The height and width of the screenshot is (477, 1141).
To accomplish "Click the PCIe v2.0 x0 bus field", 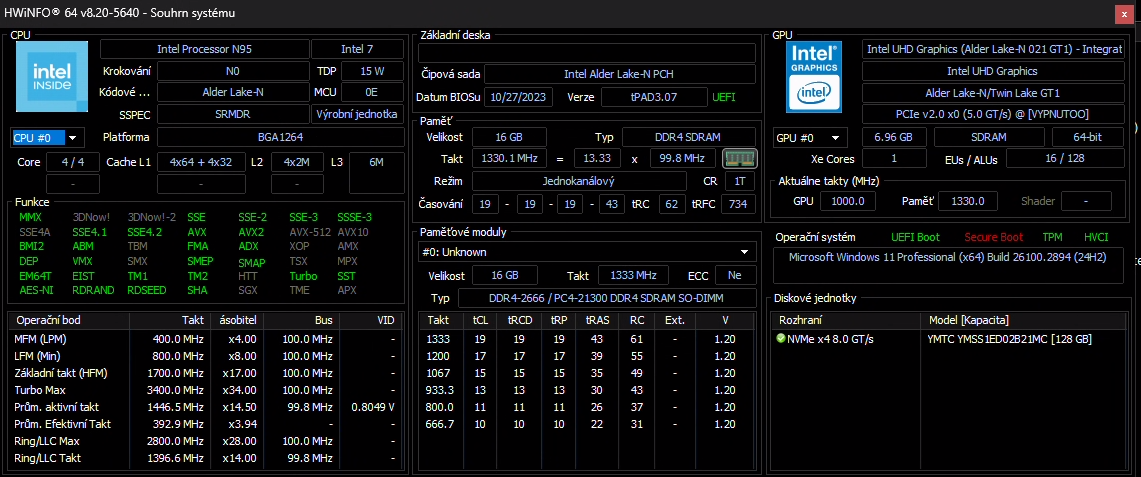I will (993, 115).
